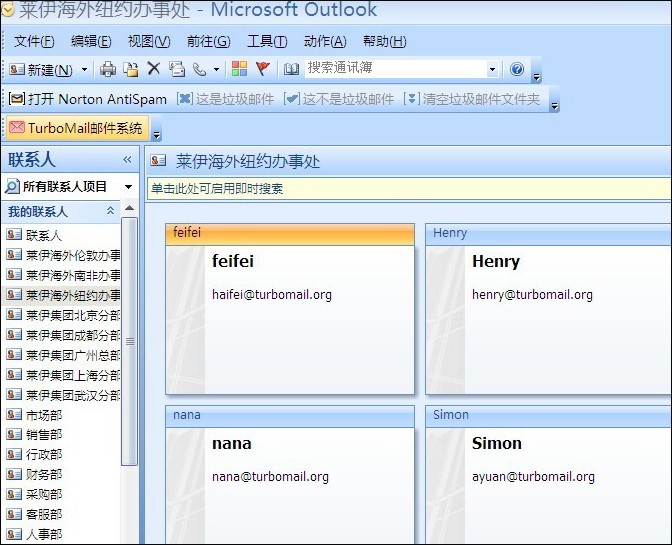Select the Simon contact card
The image size is (672, 545).
[549, 475]
